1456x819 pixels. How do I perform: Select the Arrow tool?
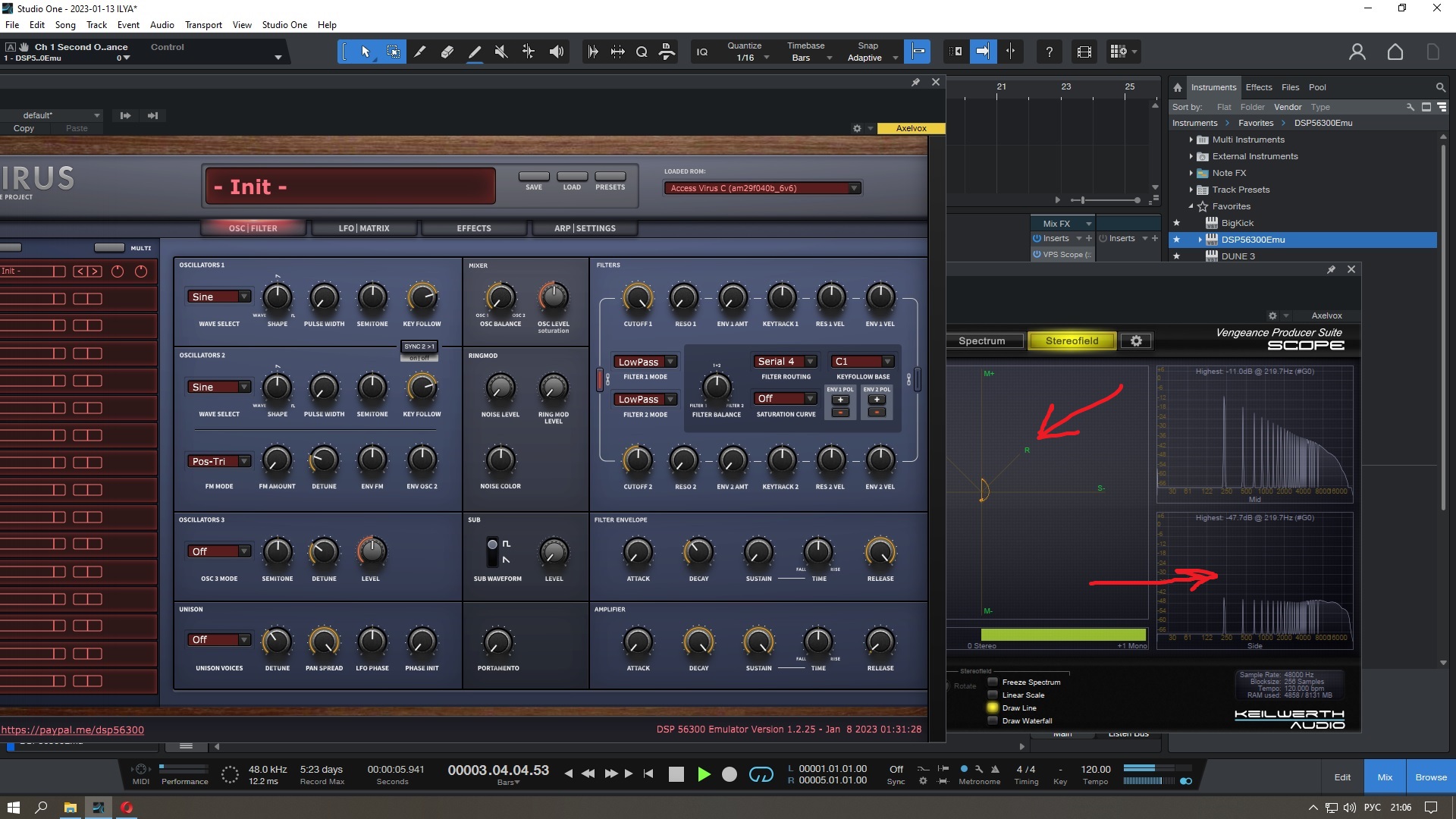coord(365,52)
